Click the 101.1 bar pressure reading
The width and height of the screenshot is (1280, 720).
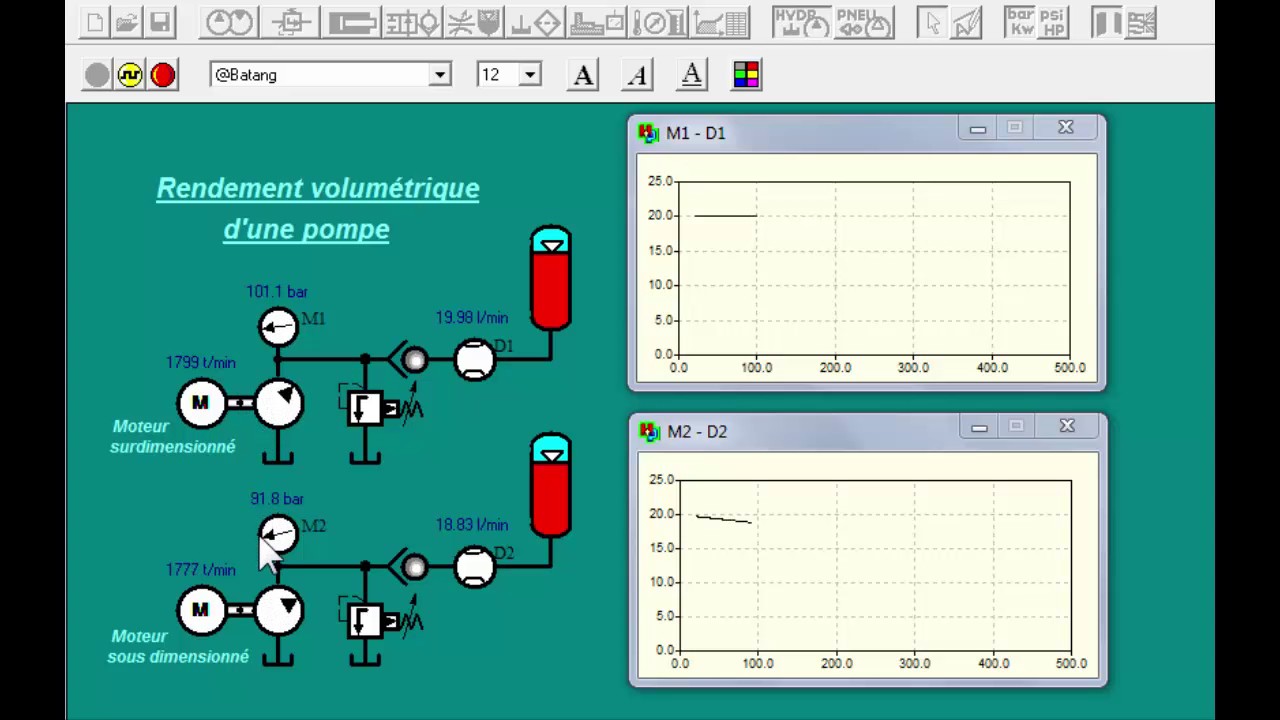point(277,292)
